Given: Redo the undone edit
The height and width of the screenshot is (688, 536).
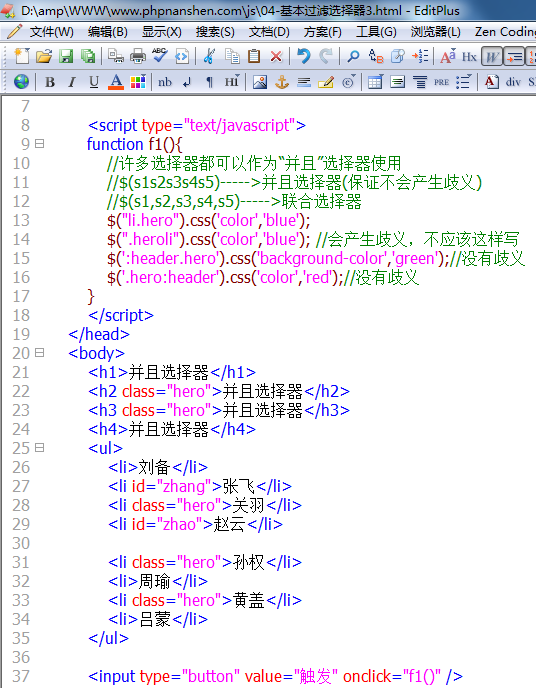Looking at the screenshot, I should tap(325, 56).
